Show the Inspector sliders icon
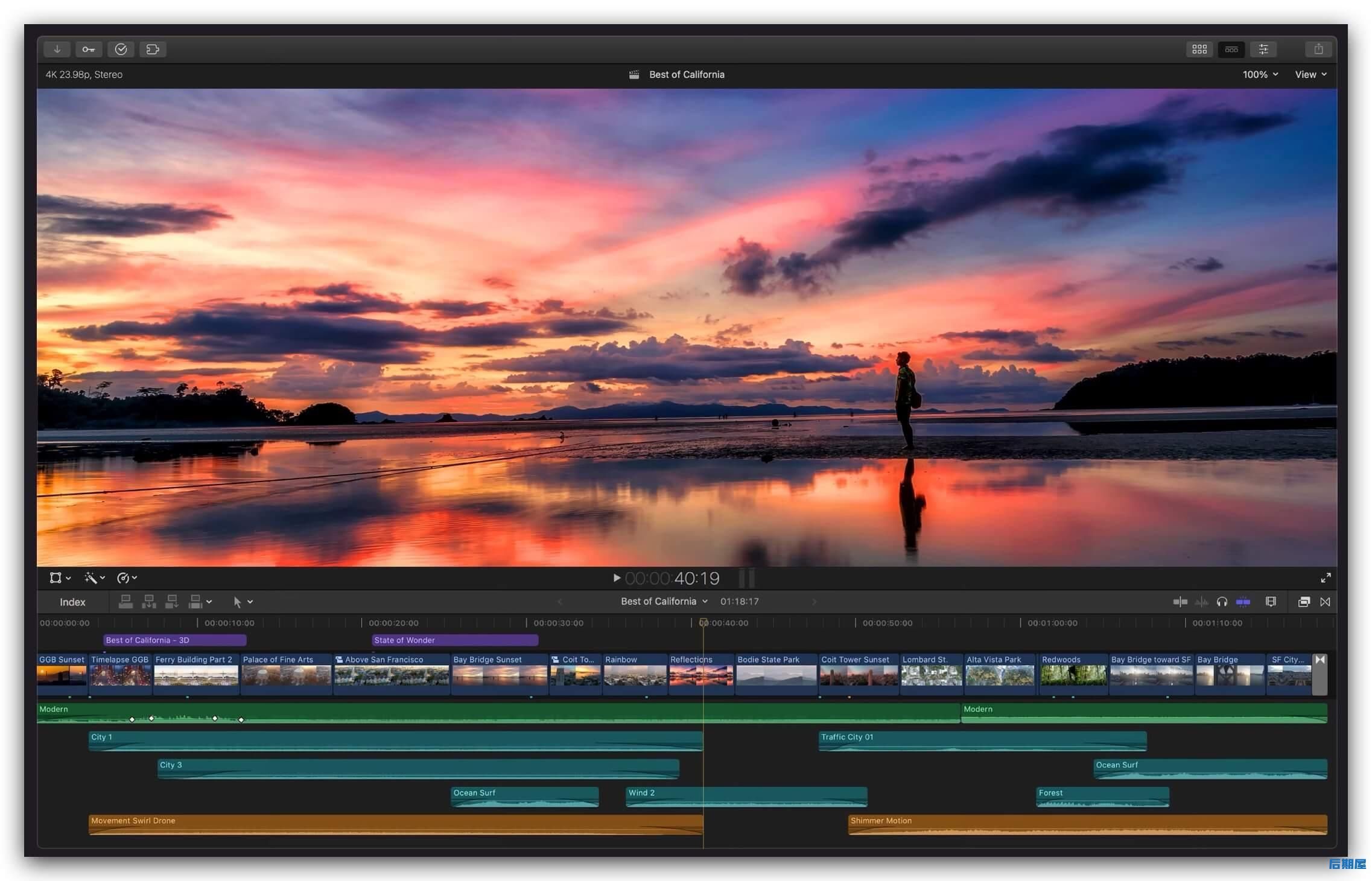The image size is (1372, 881). tap(1263, 49)
